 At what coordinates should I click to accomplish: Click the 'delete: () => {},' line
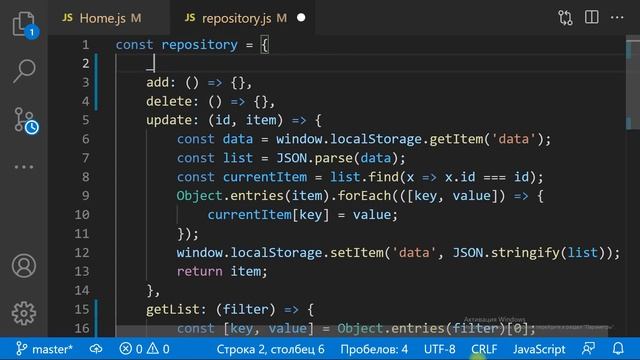click(211, 101)
